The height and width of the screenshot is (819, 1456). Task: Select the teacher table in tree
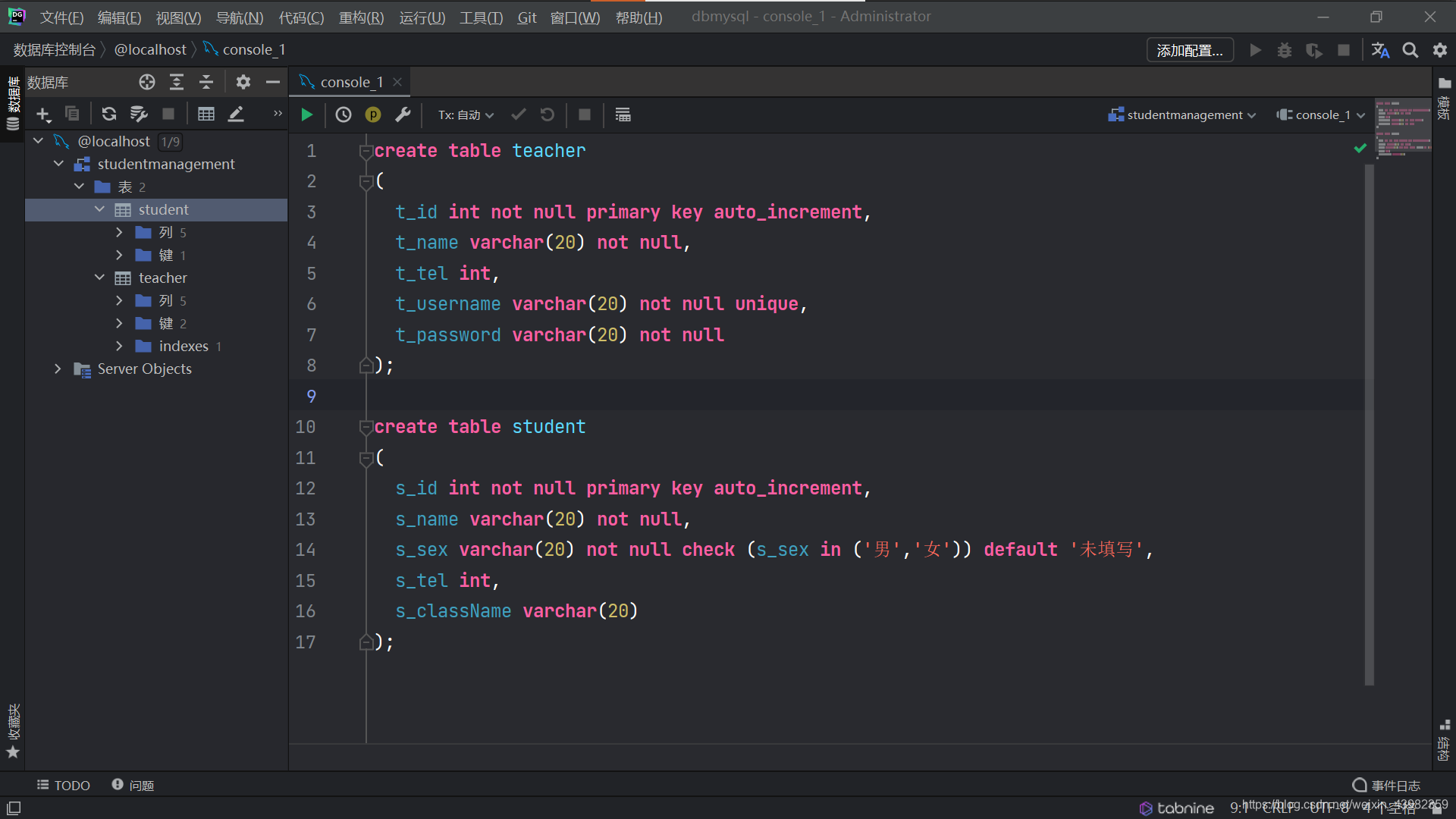[x=162, y=278]
